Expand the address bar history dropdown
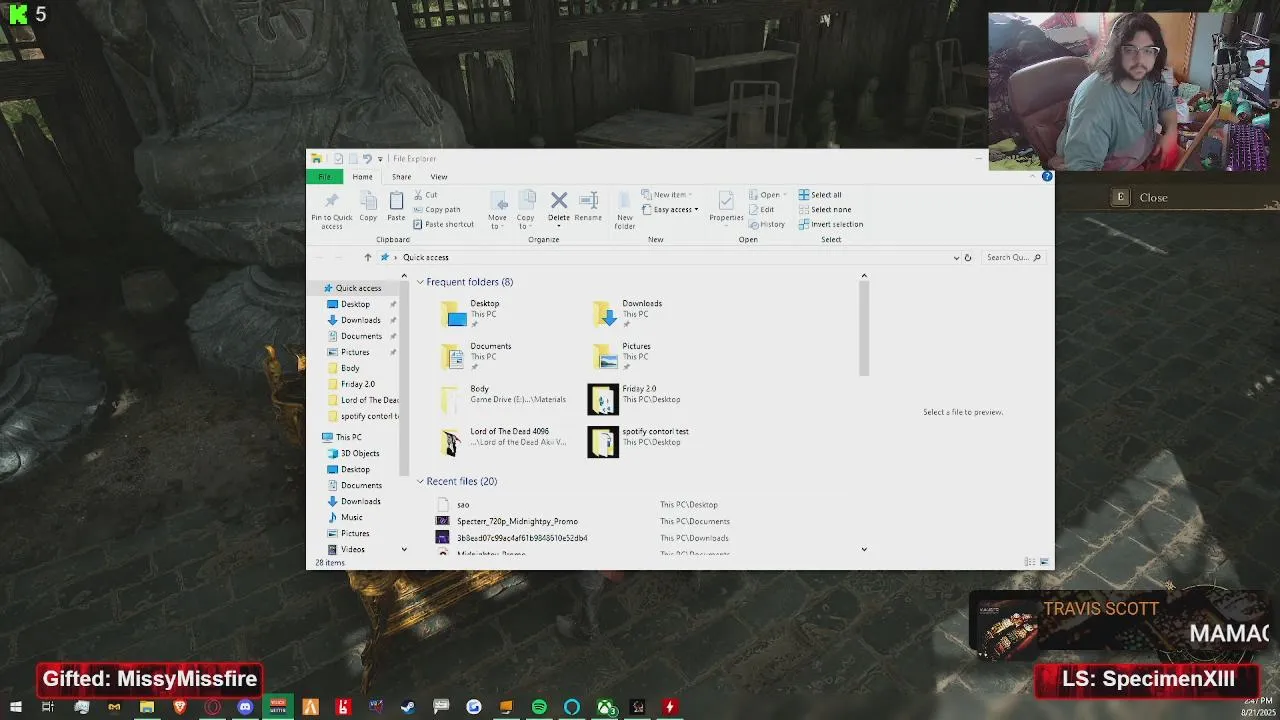 point(956,257)
